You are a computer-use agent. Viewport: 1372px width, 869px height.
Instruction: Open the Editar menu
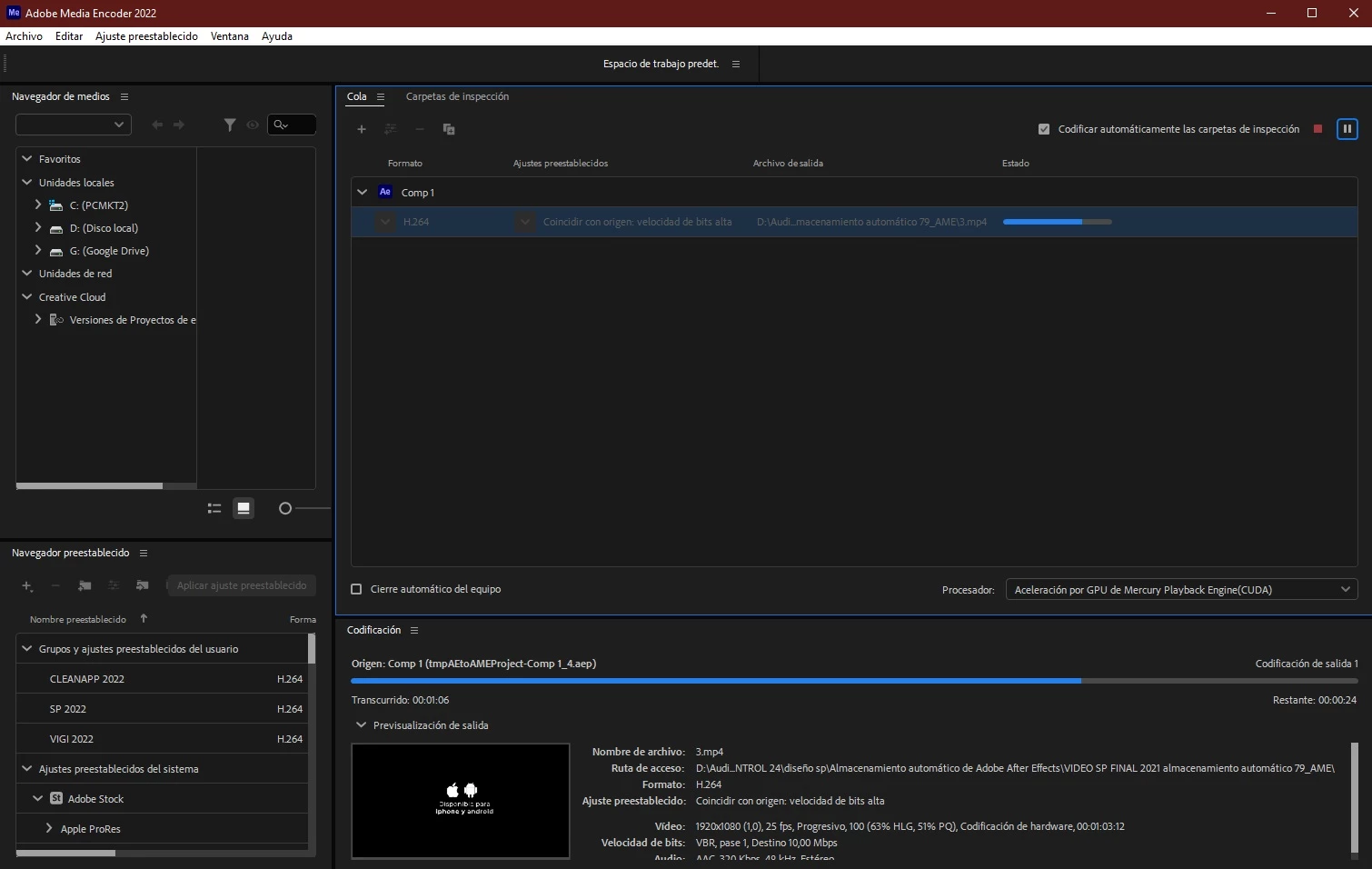[69, 36]
